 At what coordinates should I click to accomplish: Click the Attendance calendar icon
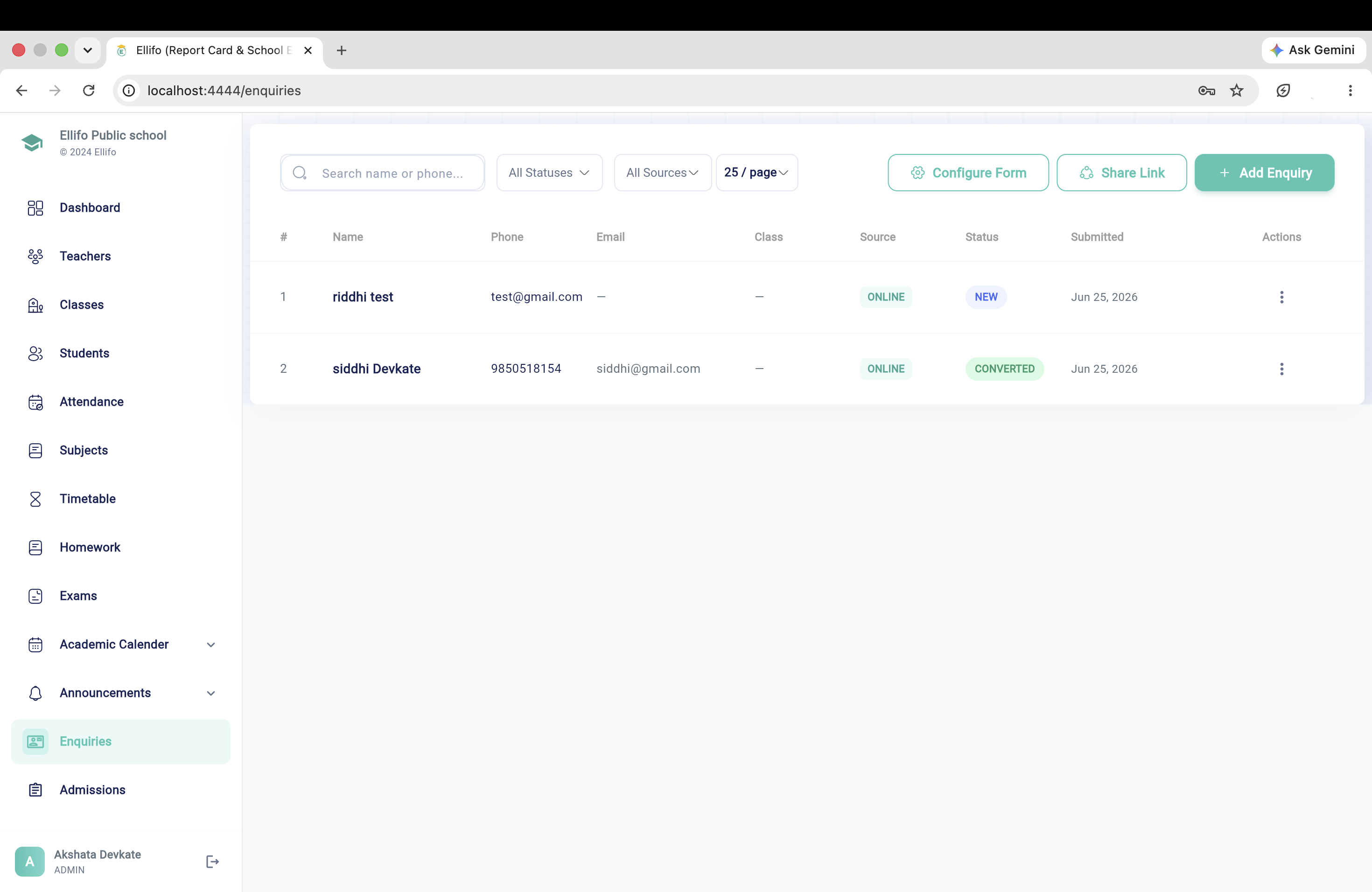coord(35,402)
